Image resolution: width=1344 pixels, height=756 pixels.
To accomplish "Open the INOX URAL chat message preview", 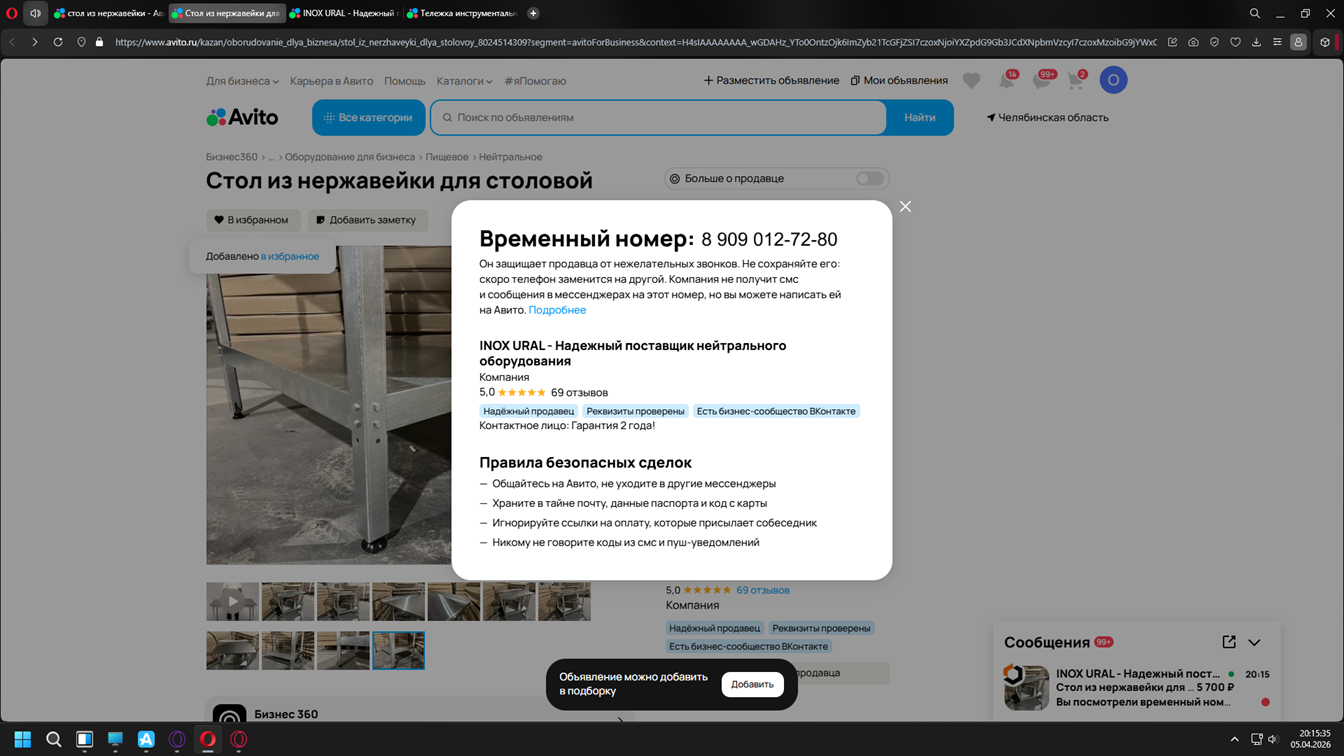I will pyautogui.click(x=1136, y=687).
